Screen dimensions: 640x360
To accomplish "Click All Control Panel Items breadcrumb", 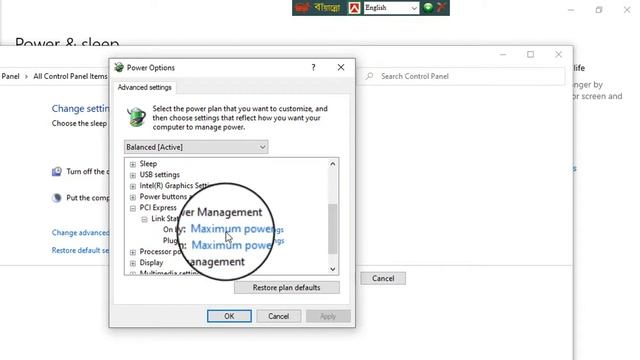I will click(x=70, y=76).
